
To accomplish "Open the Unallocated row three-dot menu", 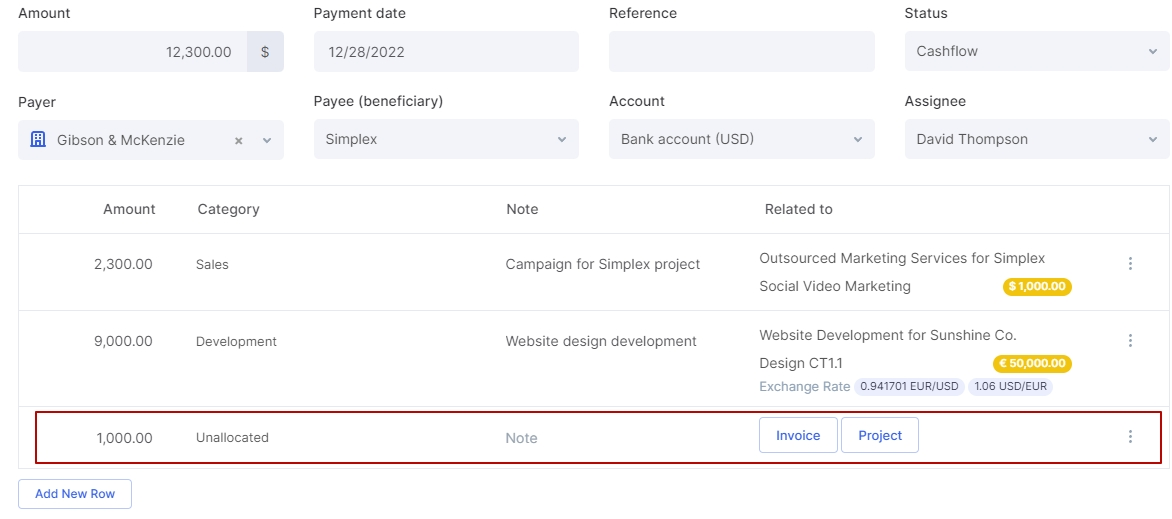I will (x=1130, y=437).
